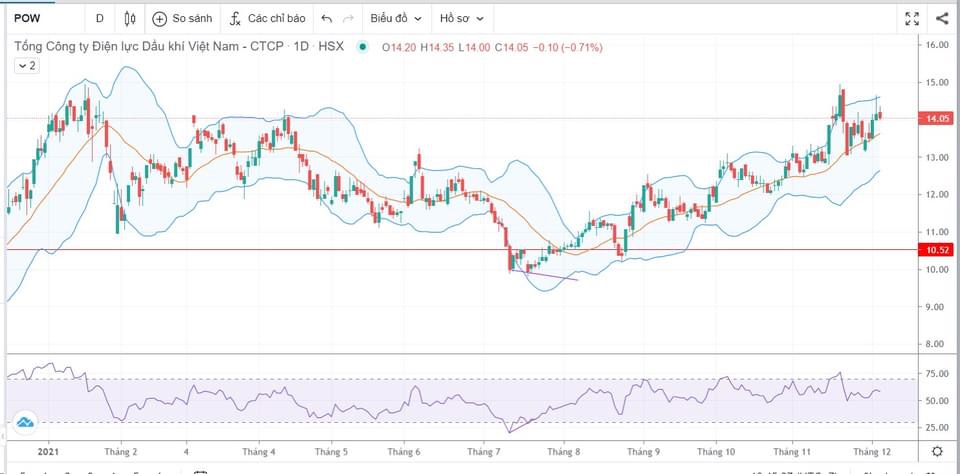Screen dimensions: 960x474
Task: Expand the collapsed indicators legend showing 2
Action: coord(26,66)
